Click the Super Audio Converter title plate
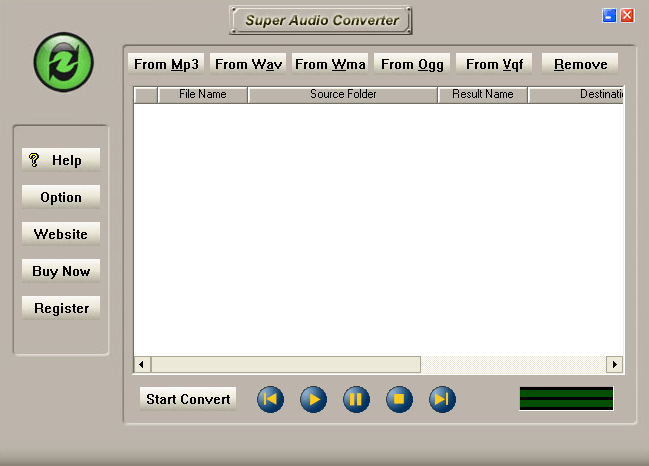The image size is (649, 466). click(x=321, y=20)
